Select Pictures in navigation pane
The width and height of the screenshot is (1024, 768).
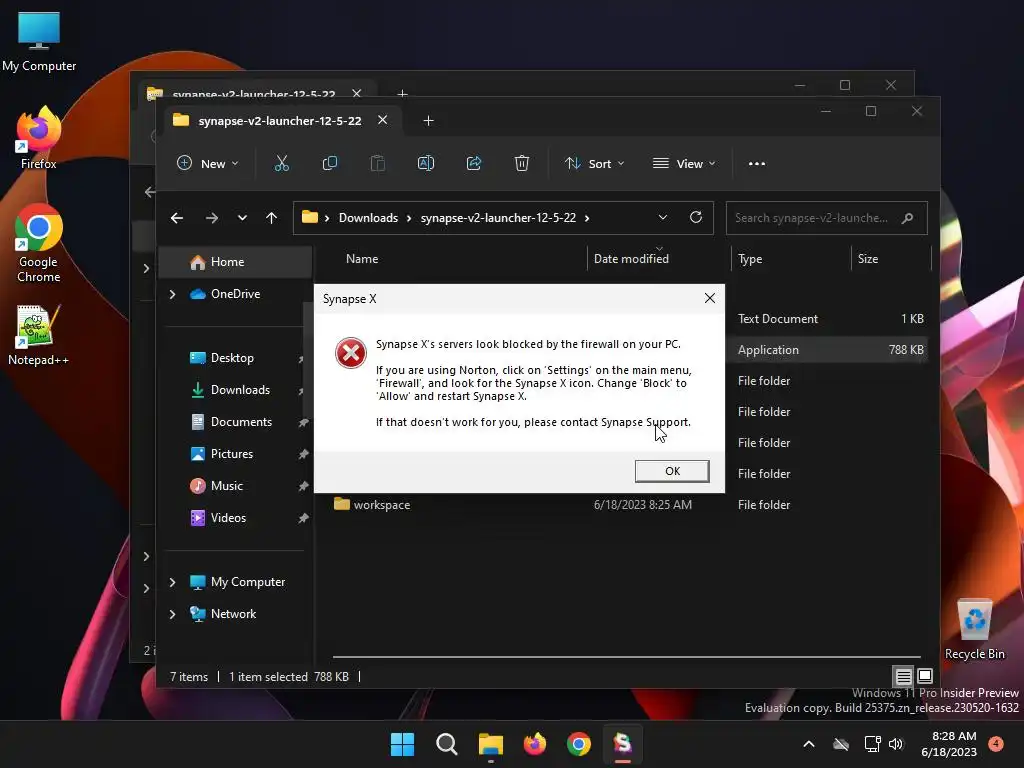coord(235,454)
